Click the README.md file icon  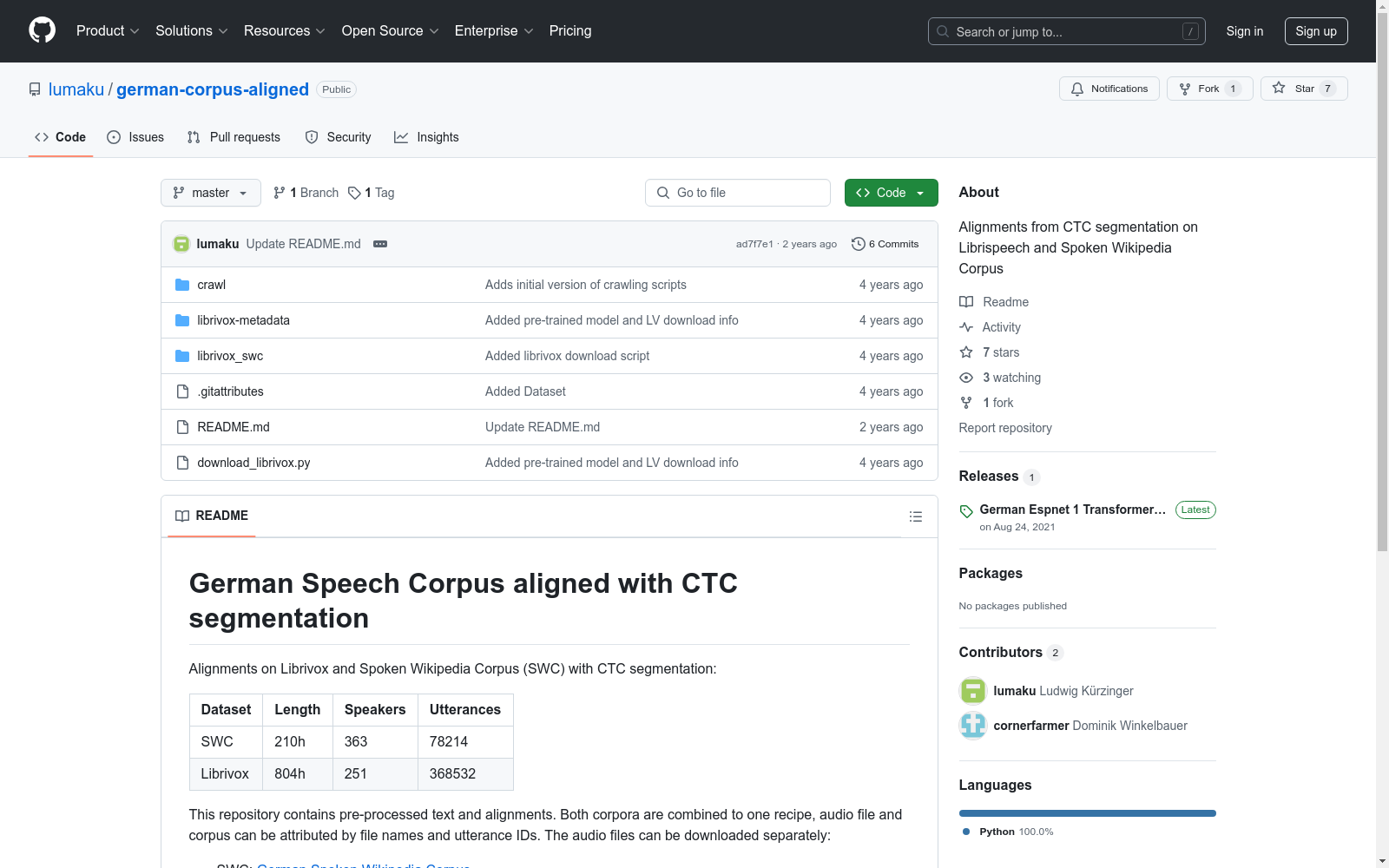click(x=182, y=427)
